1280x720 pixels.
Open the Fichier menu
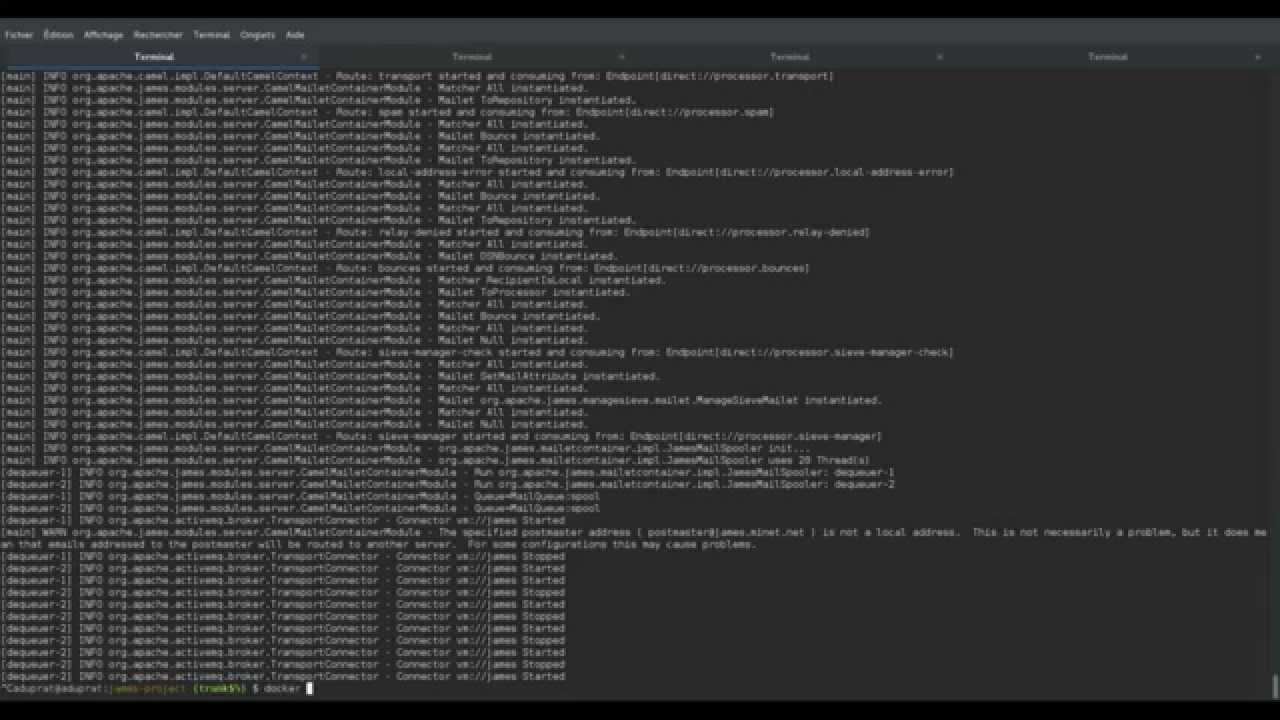tap(19, 35)
